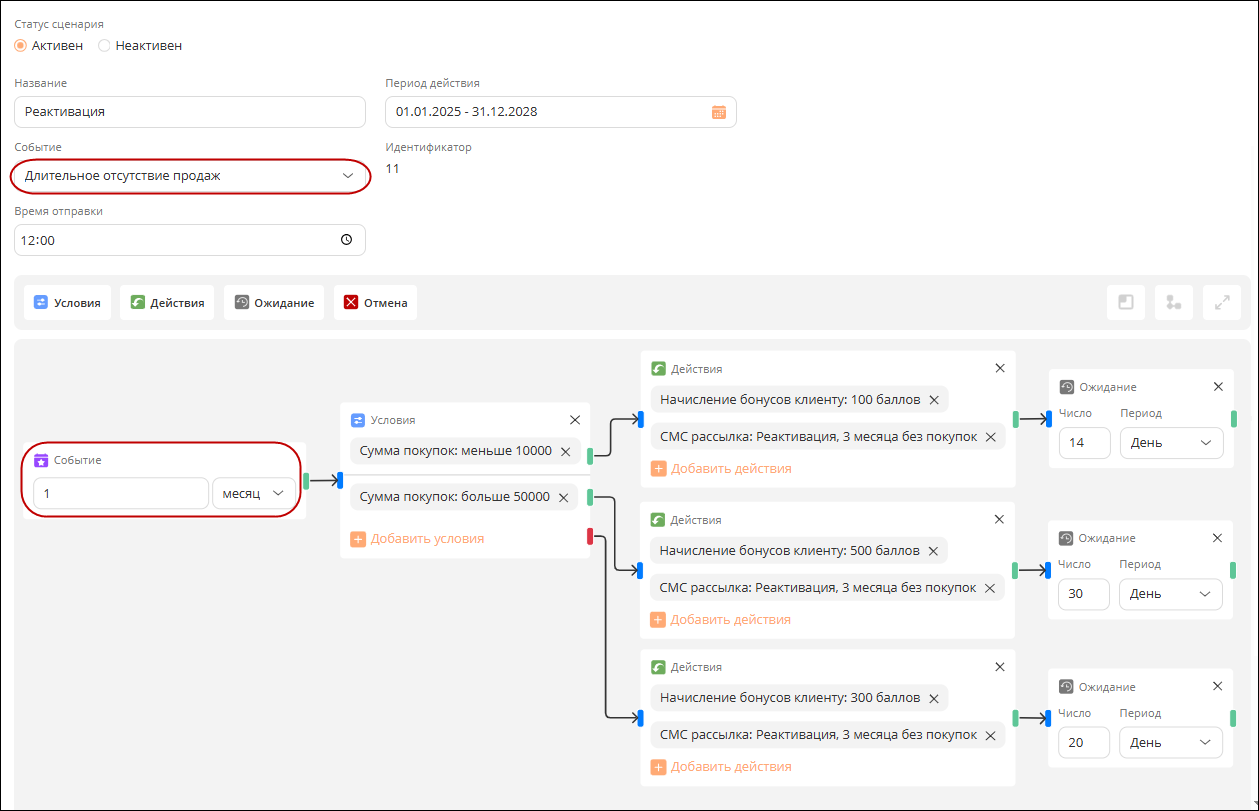The width and height of the screenshot is (1259, 811).
Task: Open calendar icon in Период действия field
Action: (x=718, y=112)
